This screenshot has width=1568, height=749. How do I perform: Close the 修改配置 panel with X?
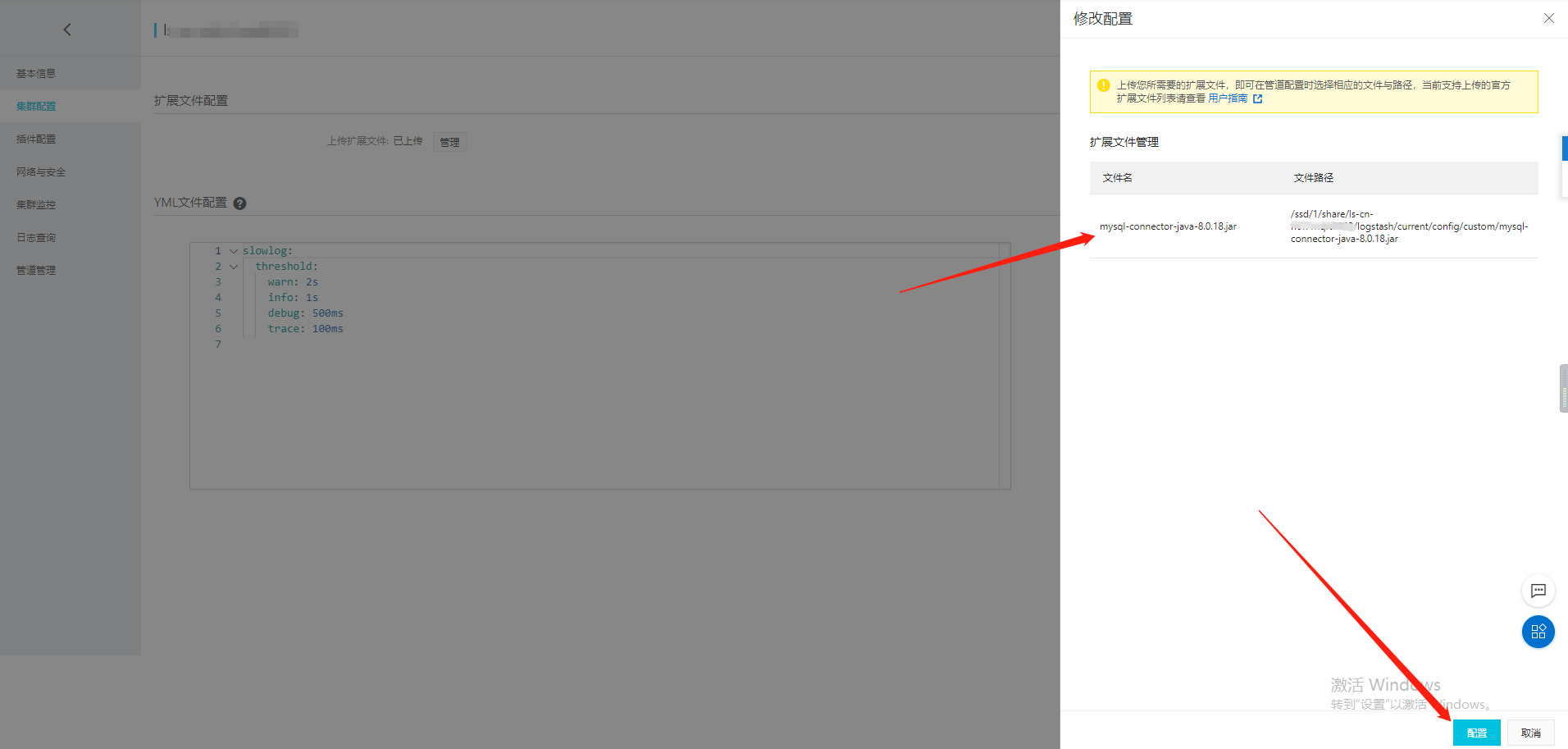point(1548,18)
